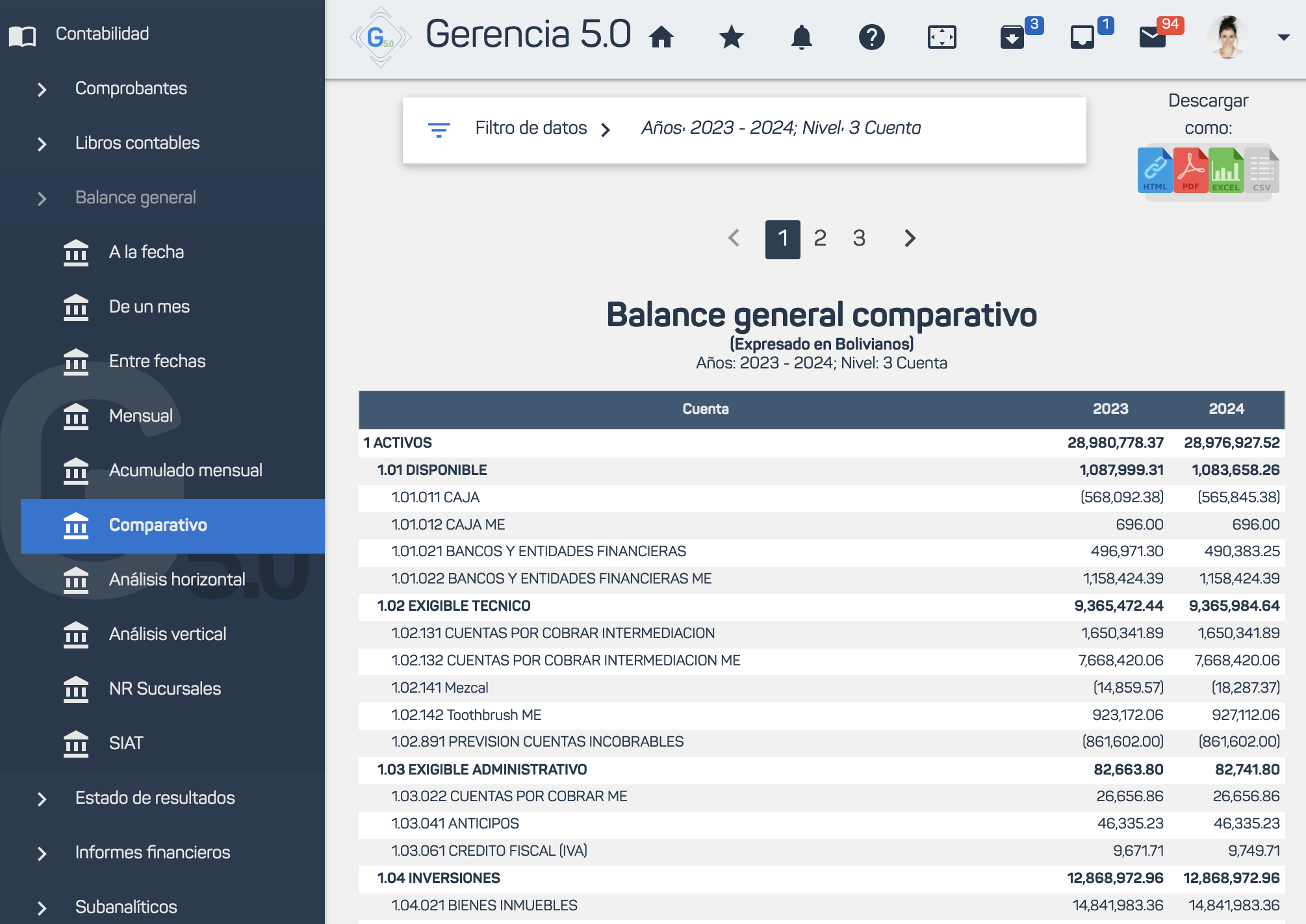The height and width of the screenshot is (924, 1306).
Task: Open Filtro de datos panel
Action: click(x=530, y=129)
